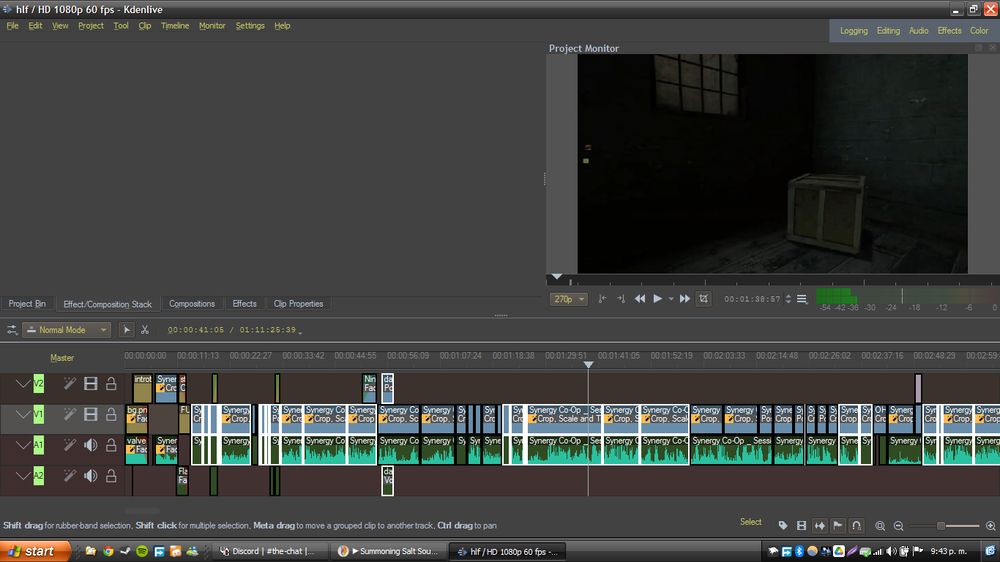Image resolution: width=1000 pixels, height=562 pixels.
Task: Adjust the timeline zoom slider
Action: click(945, 526)
